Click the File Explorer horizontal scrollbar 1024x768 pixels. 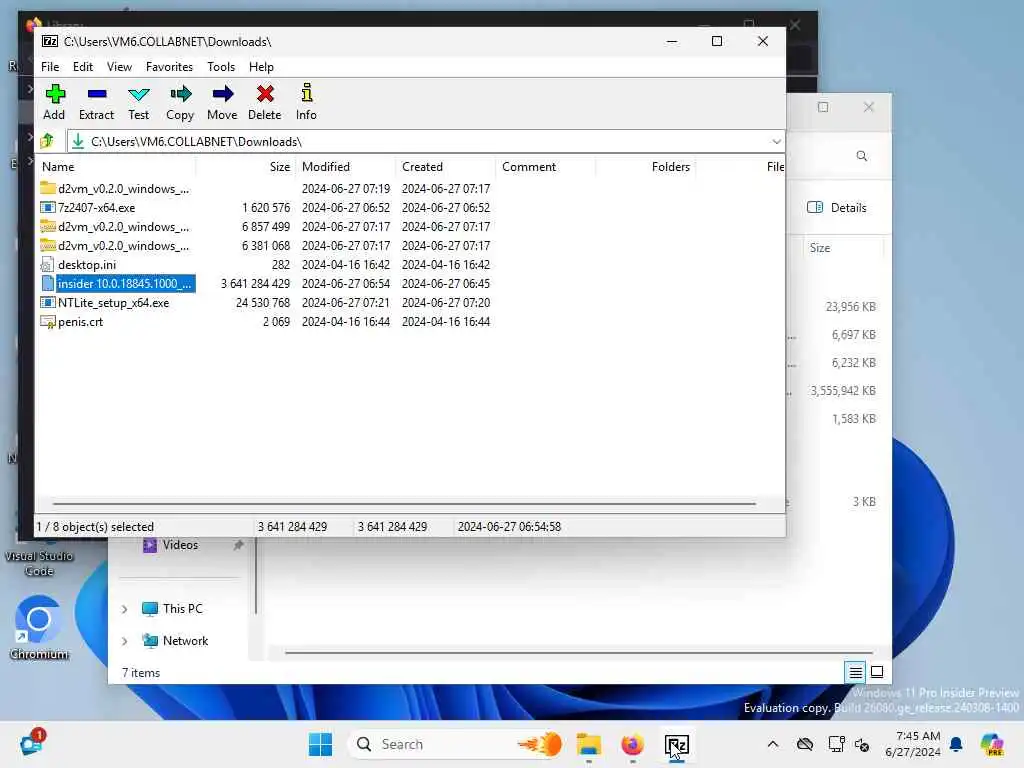(579, 652)
